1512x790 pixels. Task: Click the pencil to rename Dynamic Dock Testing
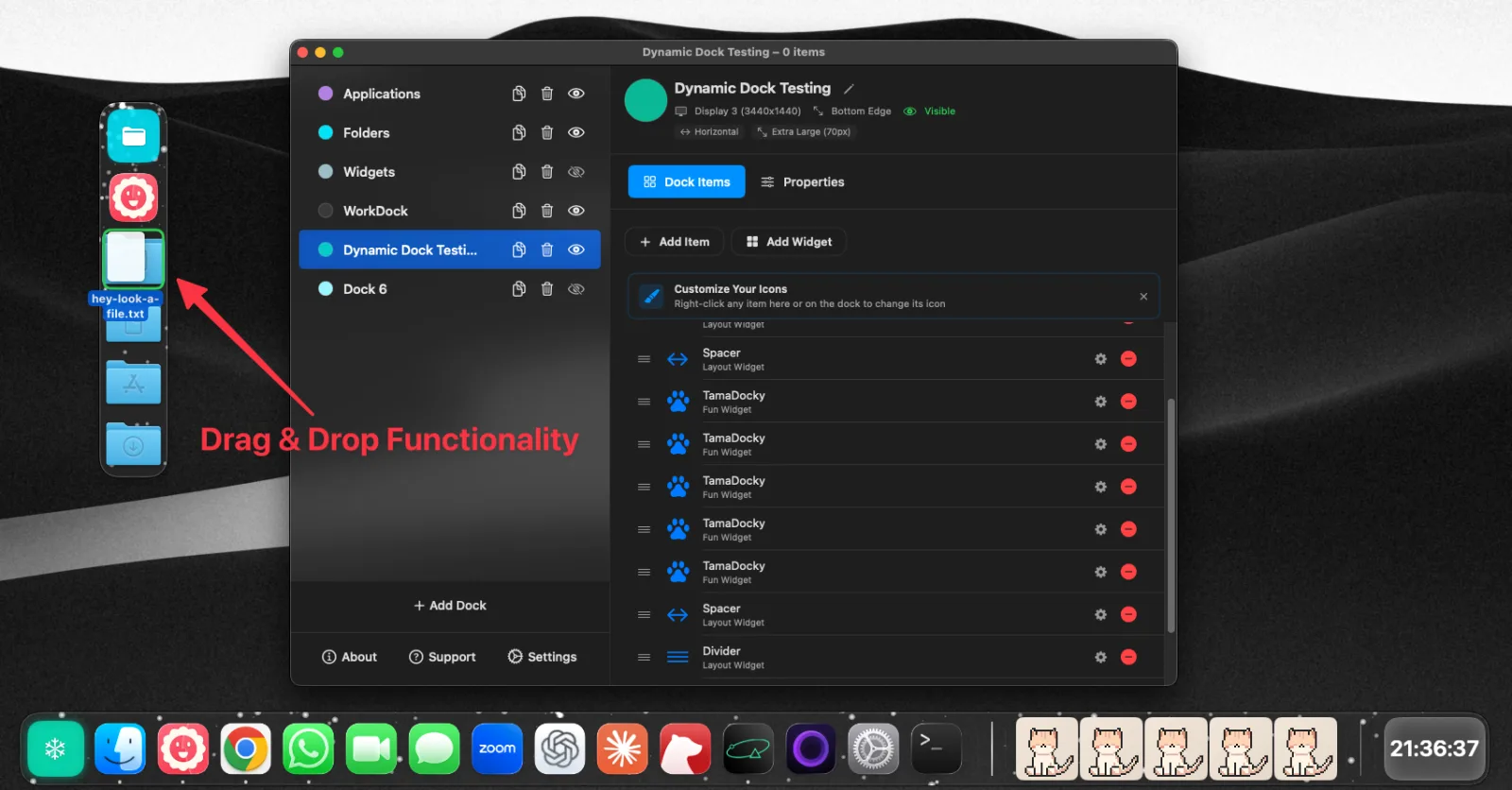(849, 89)
